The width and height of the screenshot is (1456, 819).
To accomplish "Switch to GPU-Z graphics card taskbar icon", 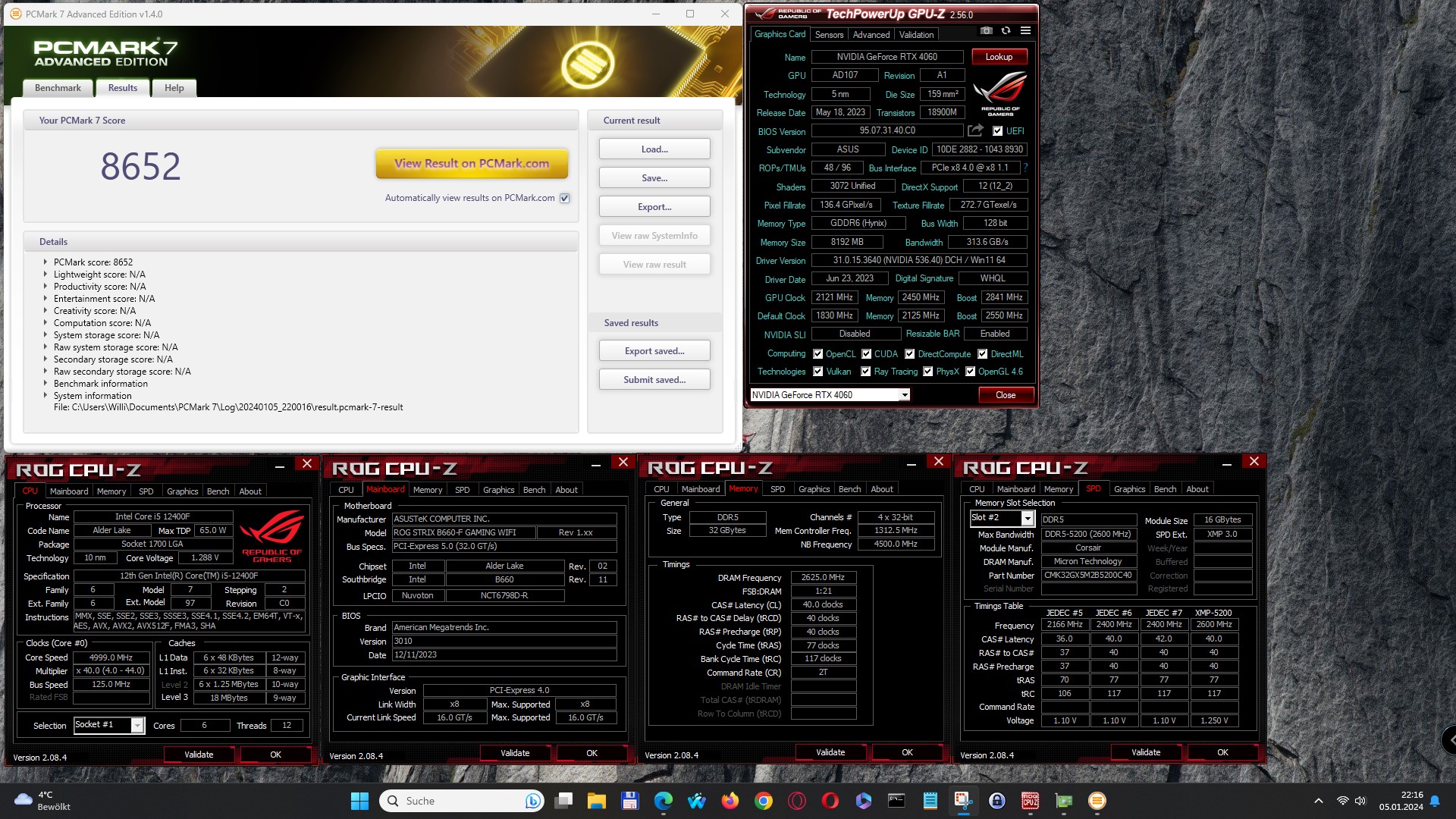I will [x=1063, y=801].
